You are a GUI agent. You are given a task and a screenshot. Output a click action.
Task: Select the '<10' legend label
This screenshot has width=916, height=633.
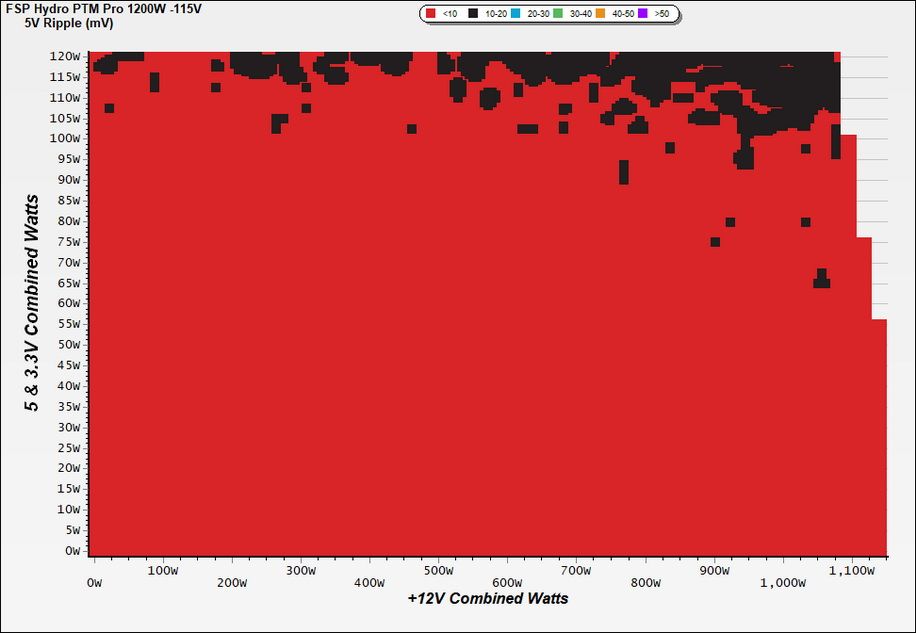click(450, 13)
